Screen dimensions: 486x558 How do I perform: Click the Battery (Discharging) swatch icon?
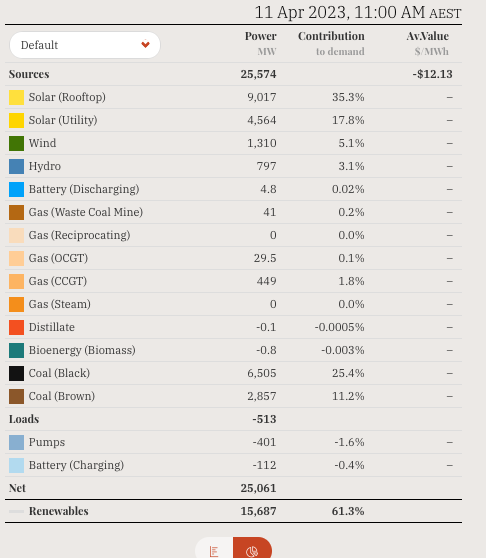[16, 189]
